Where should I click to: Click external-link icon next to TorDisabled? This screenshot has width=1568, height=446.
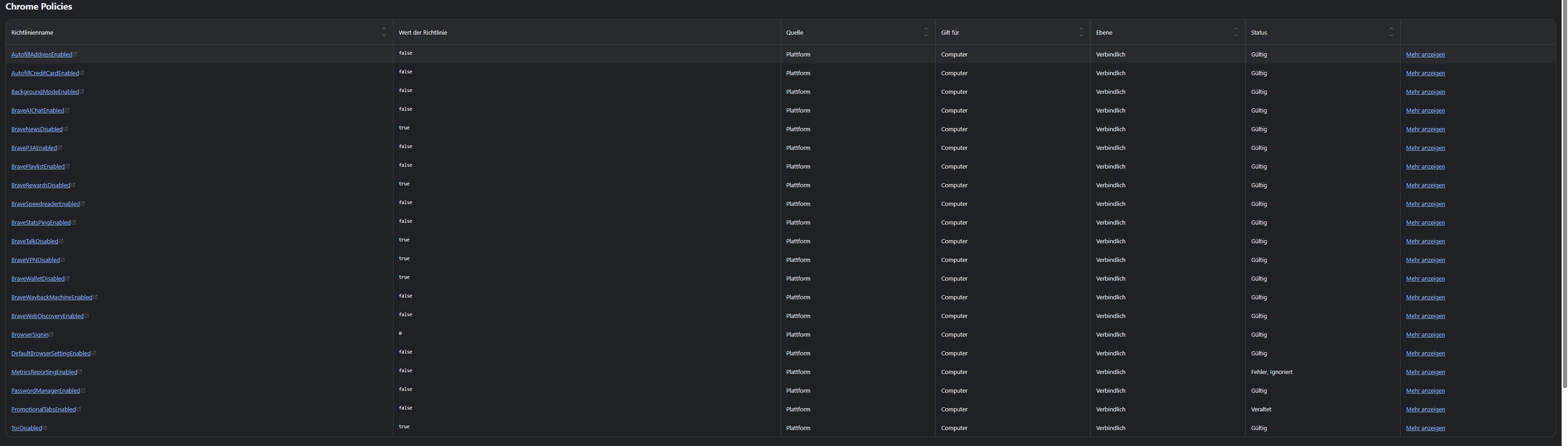click(x=45, y=428)
